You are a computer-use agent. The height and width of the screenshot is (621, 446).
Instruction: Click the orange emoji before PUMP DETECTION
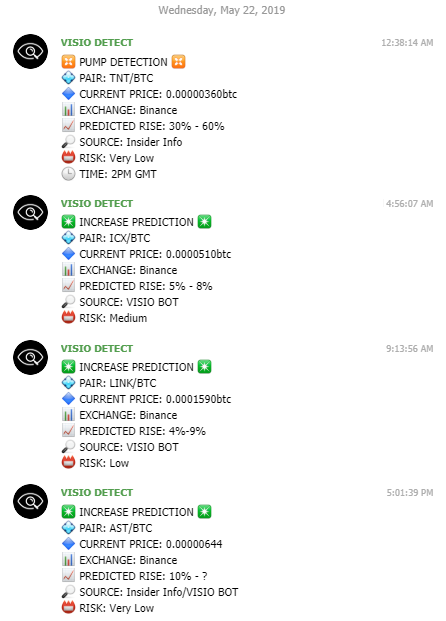(x=68, y=62)
